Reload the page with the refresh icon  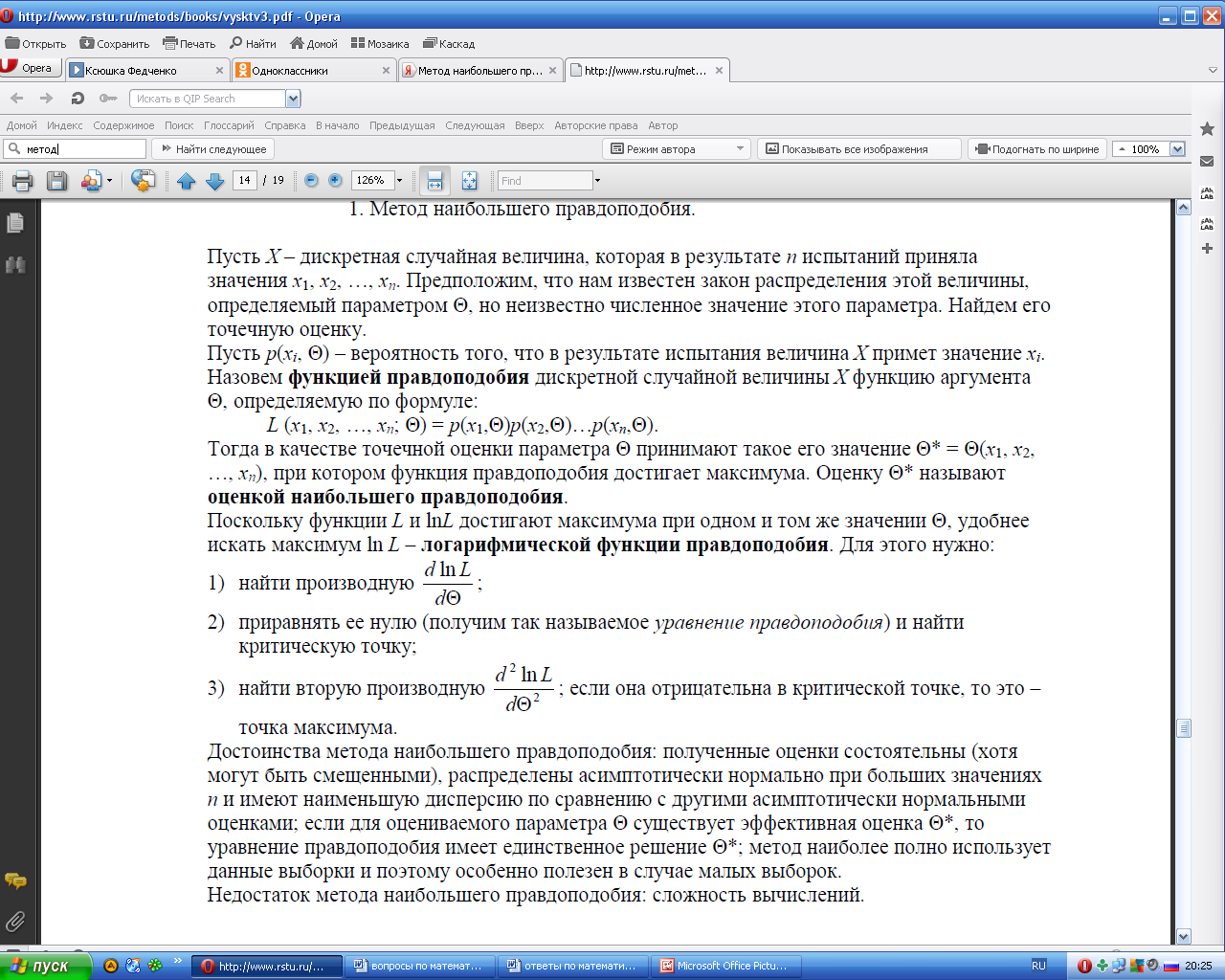[78, 98]
